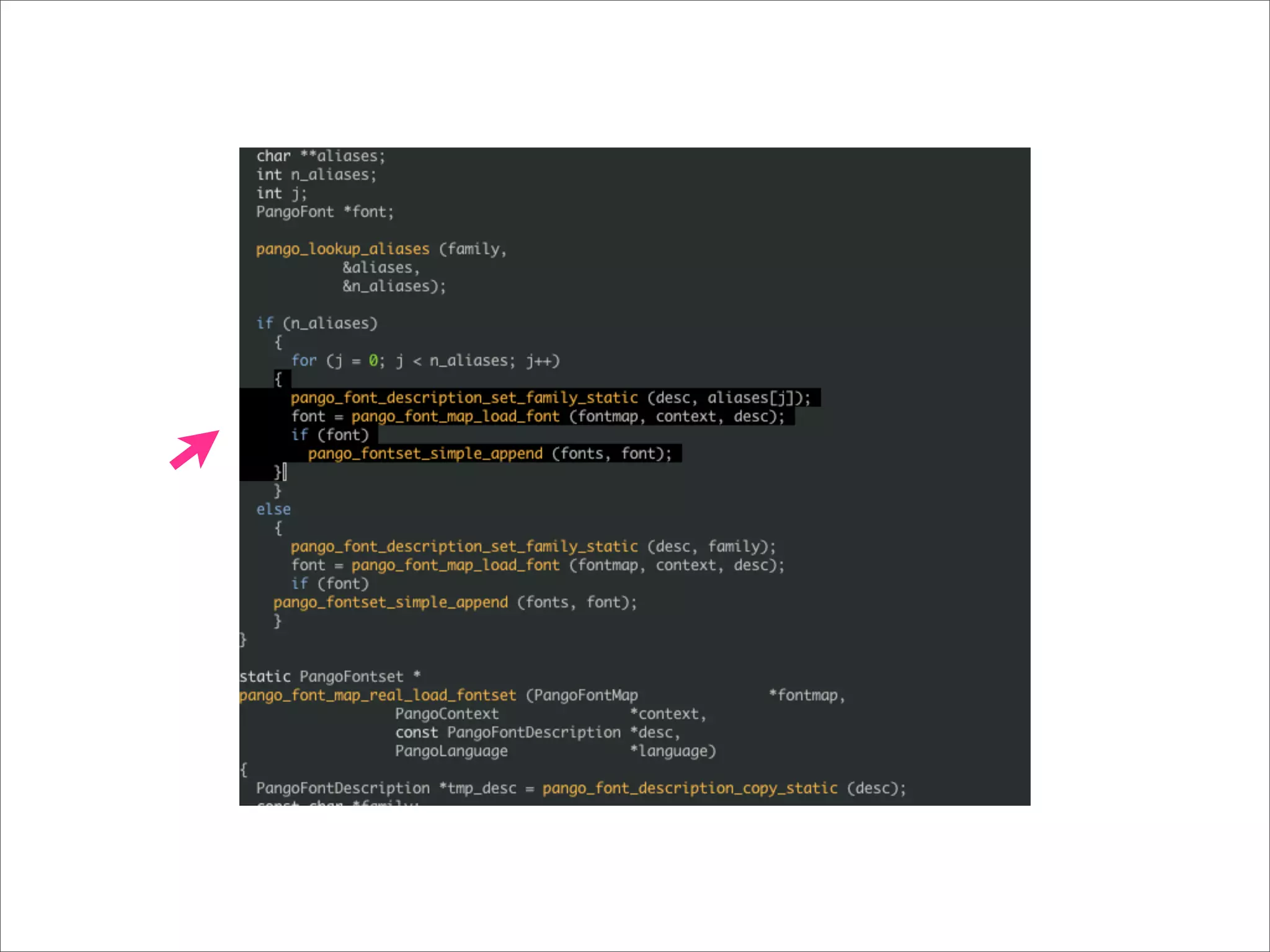Click the text cursor after the highlighted closing brace
Image resolution: width=1270 pixels, height=952 pixels.
pyautogui.click(x=285, y=472)
